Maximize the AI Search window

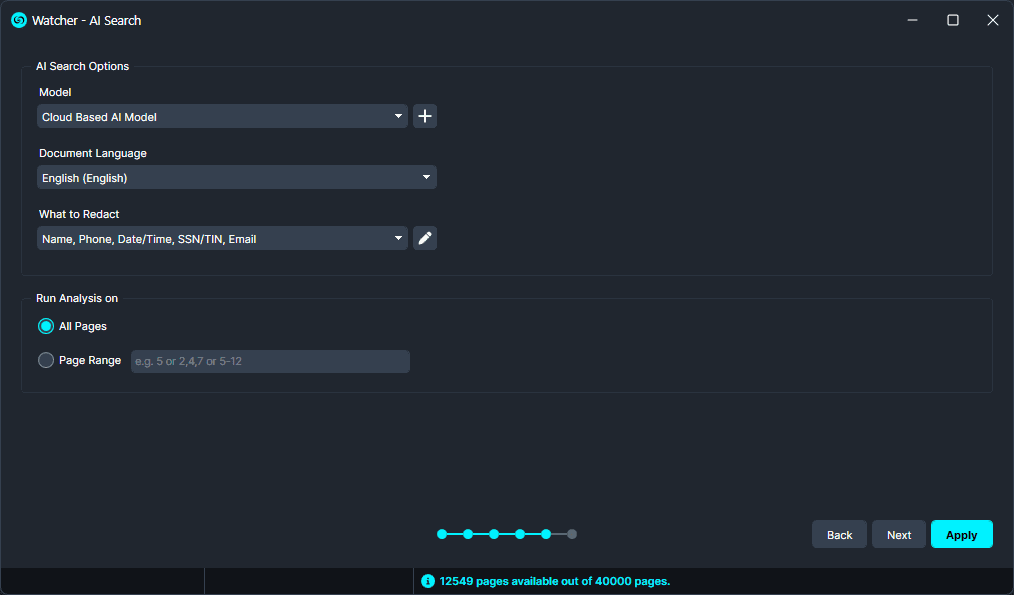(953, 20)
